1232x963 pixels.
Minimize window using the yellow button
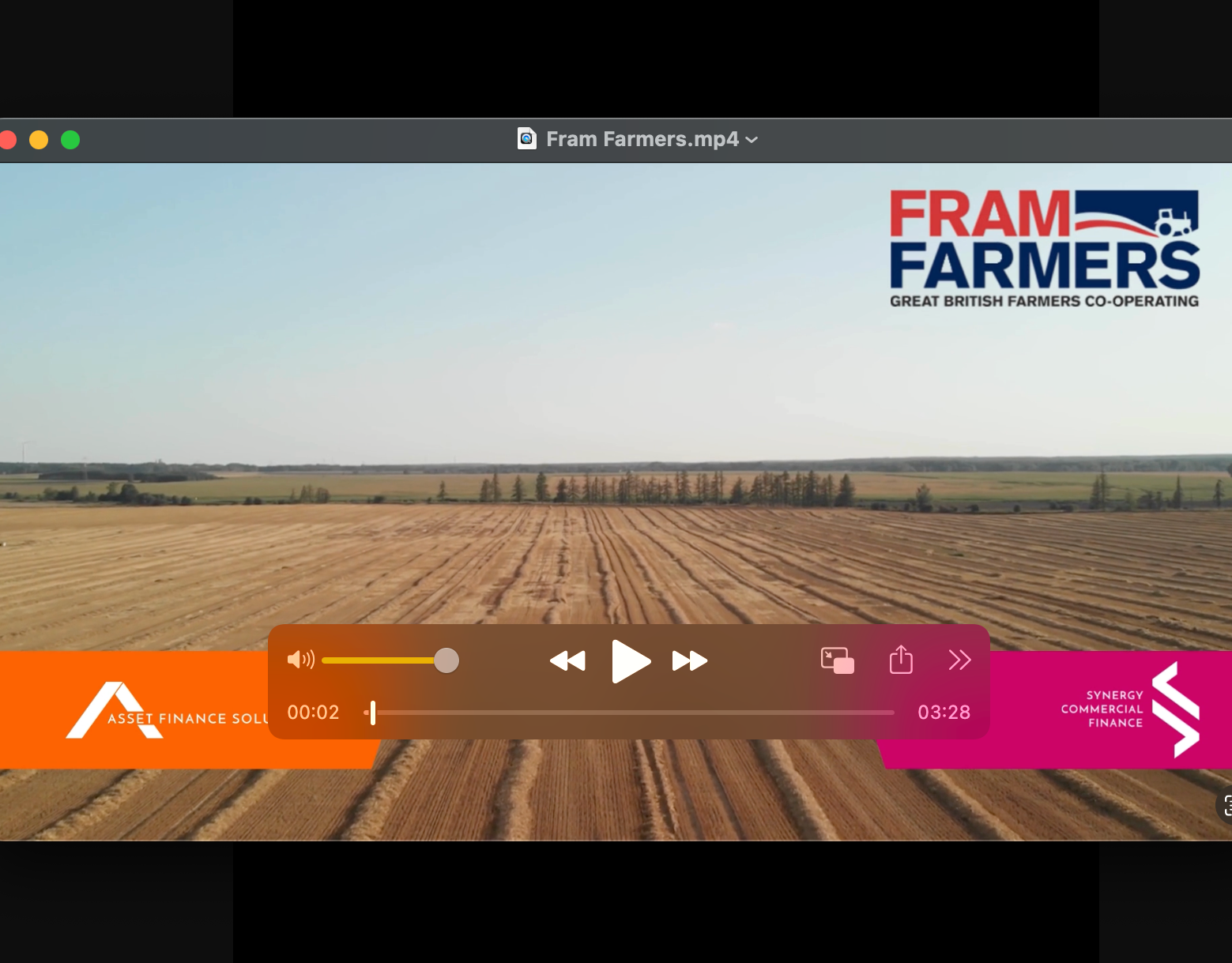point(39,140)
